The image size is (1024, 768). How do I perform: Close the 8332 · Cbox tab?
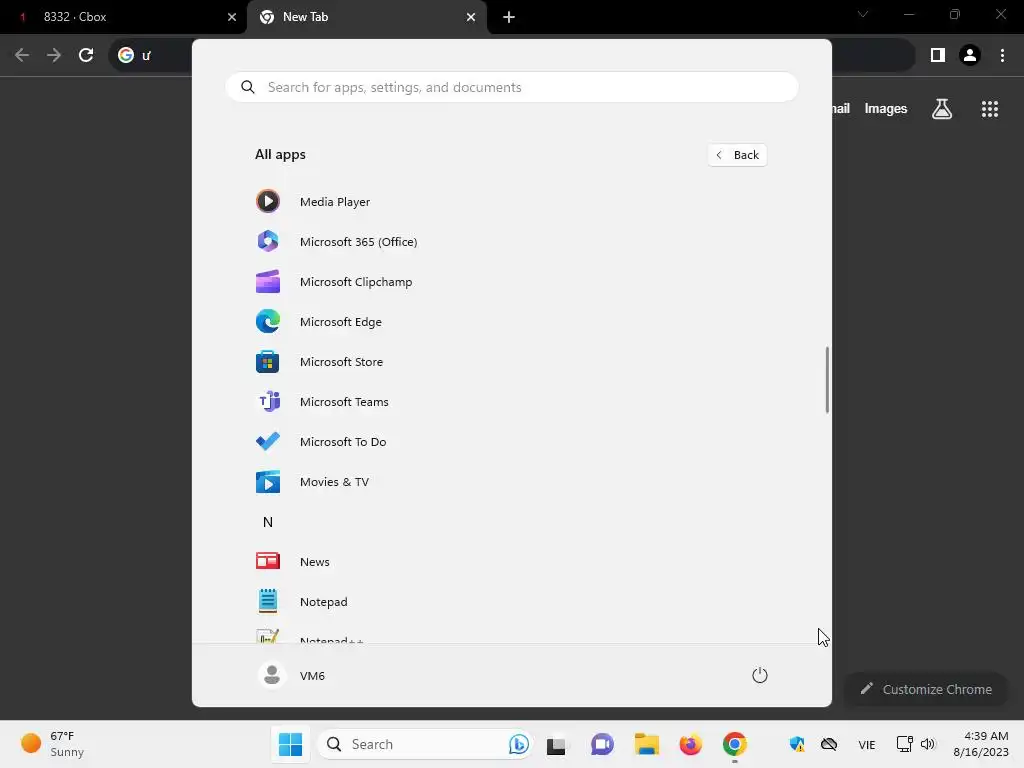tap(231, 17)
